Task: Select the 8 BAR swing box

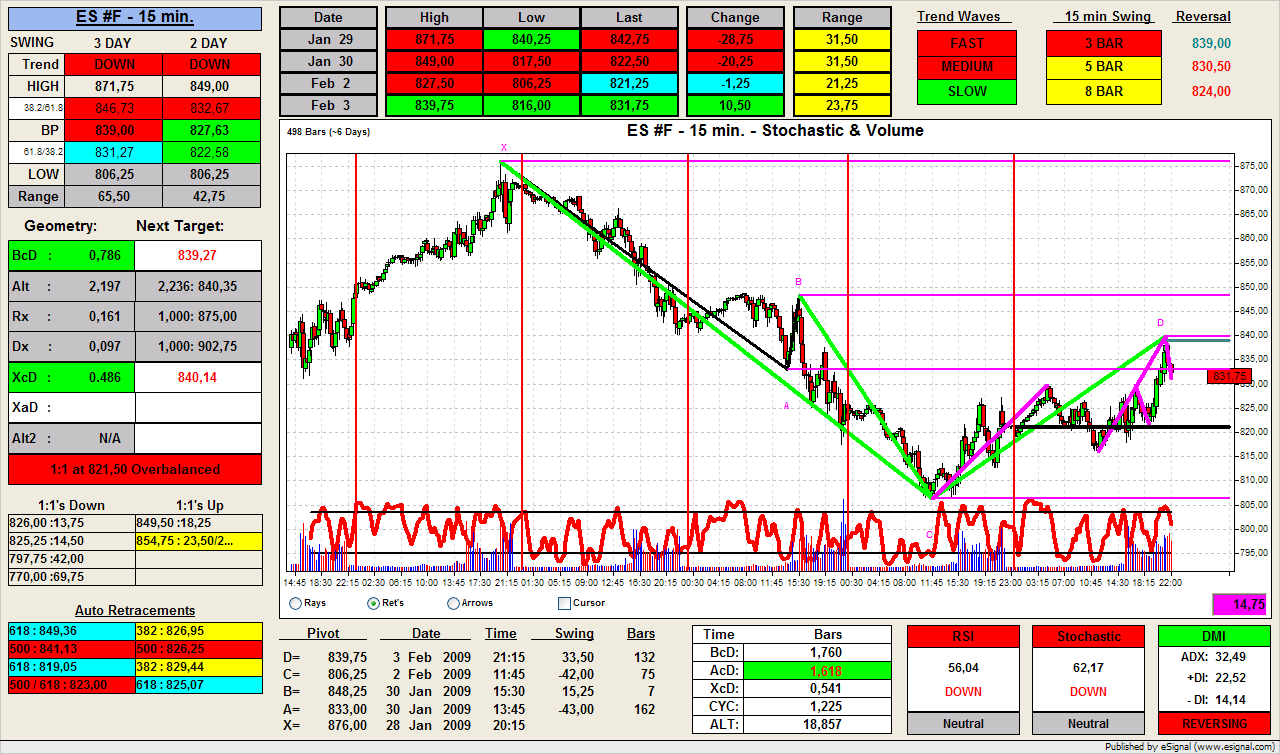Action: tap(1104, 91)
